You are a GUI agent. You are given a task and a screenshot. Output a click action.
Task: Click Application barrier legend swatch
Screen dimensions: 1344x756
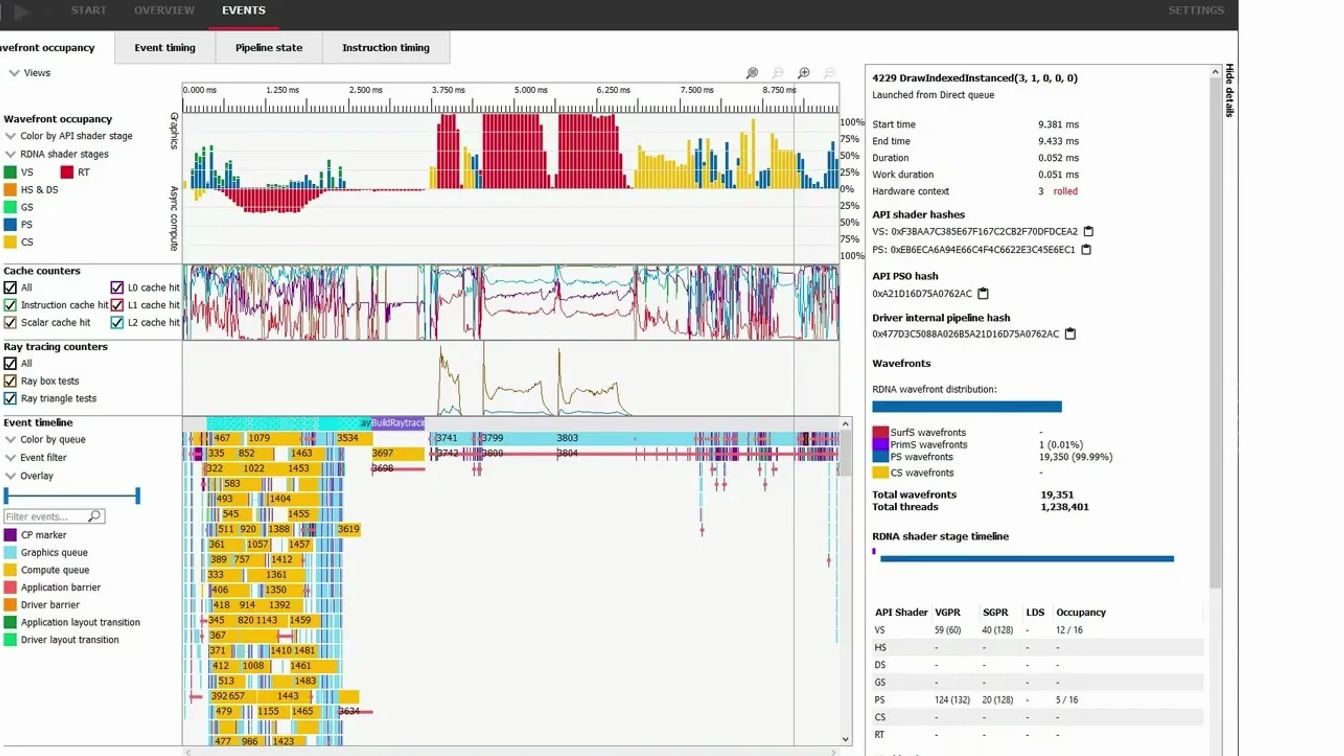coord(10,587)
